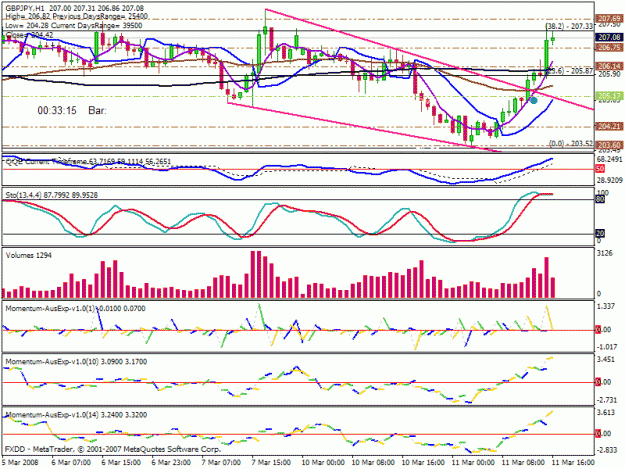
Task: Click the 206.75 price level label
Action: tap(609, 47)
